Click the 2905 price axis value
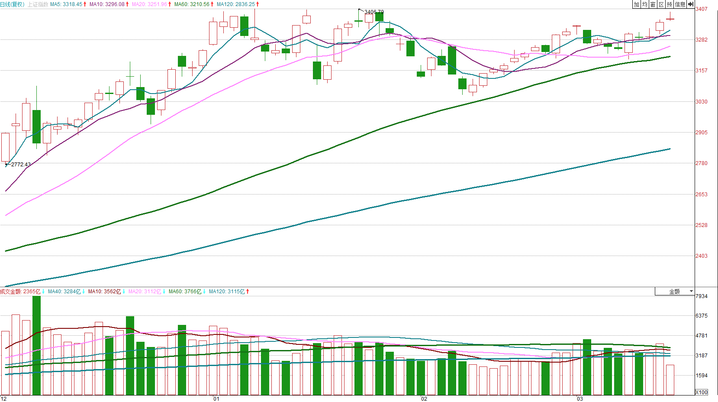The height and width of the screenshot is (402, 718). pyautogui.click(x=702, y=132)
